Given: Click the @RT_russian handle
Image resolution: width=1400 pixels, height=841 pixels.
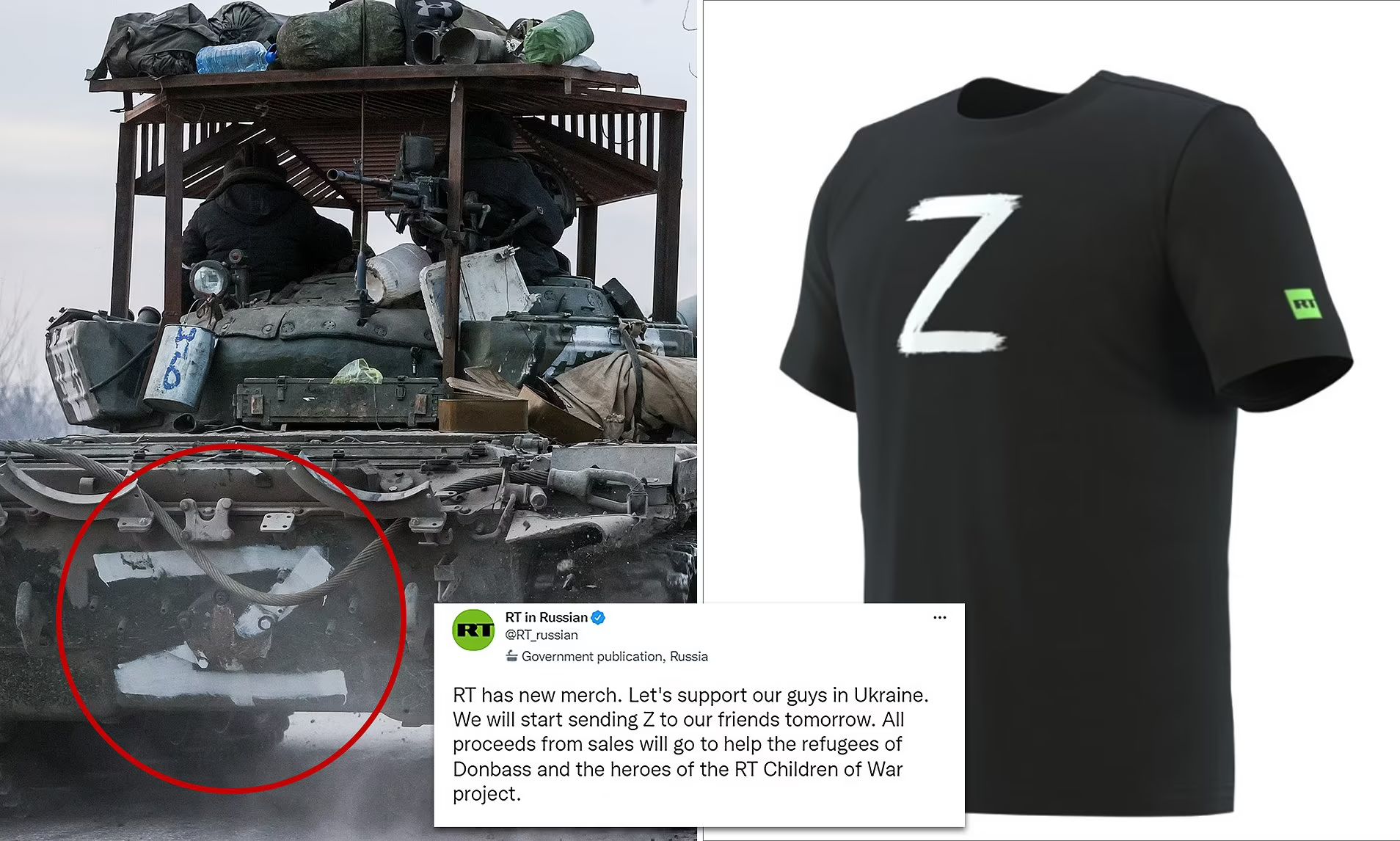Looking at the screenshot, I should click(x=542, y=635).
